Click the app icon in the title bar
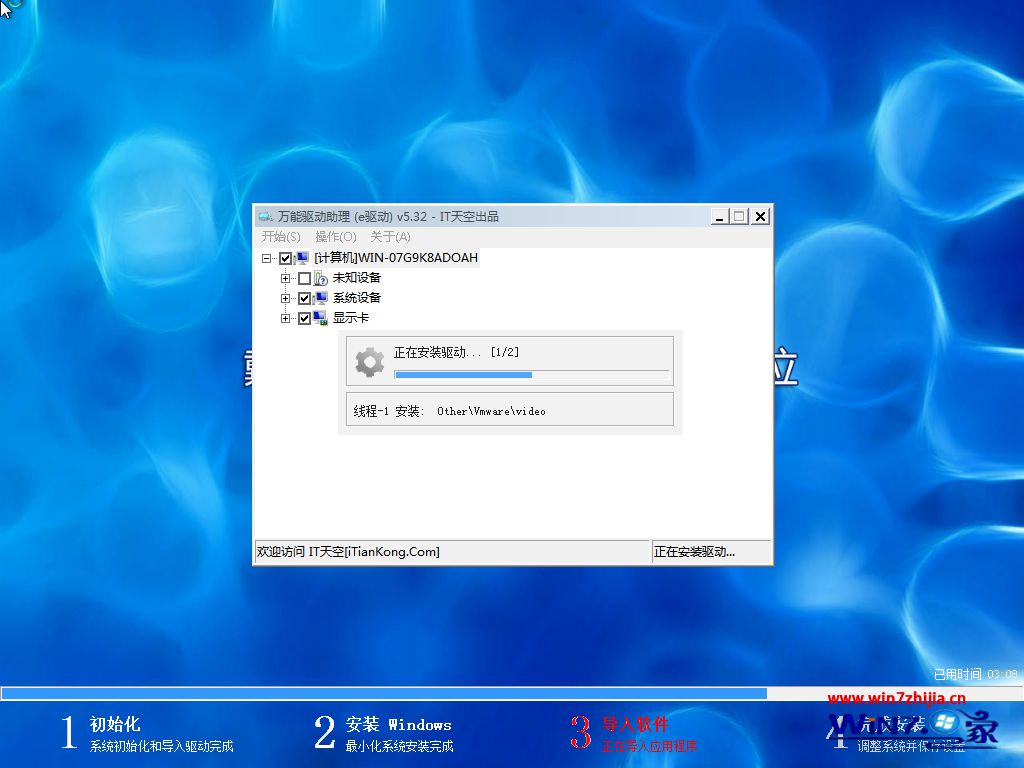This screenshot has height=768, width=1024. [x=265, y=216]
